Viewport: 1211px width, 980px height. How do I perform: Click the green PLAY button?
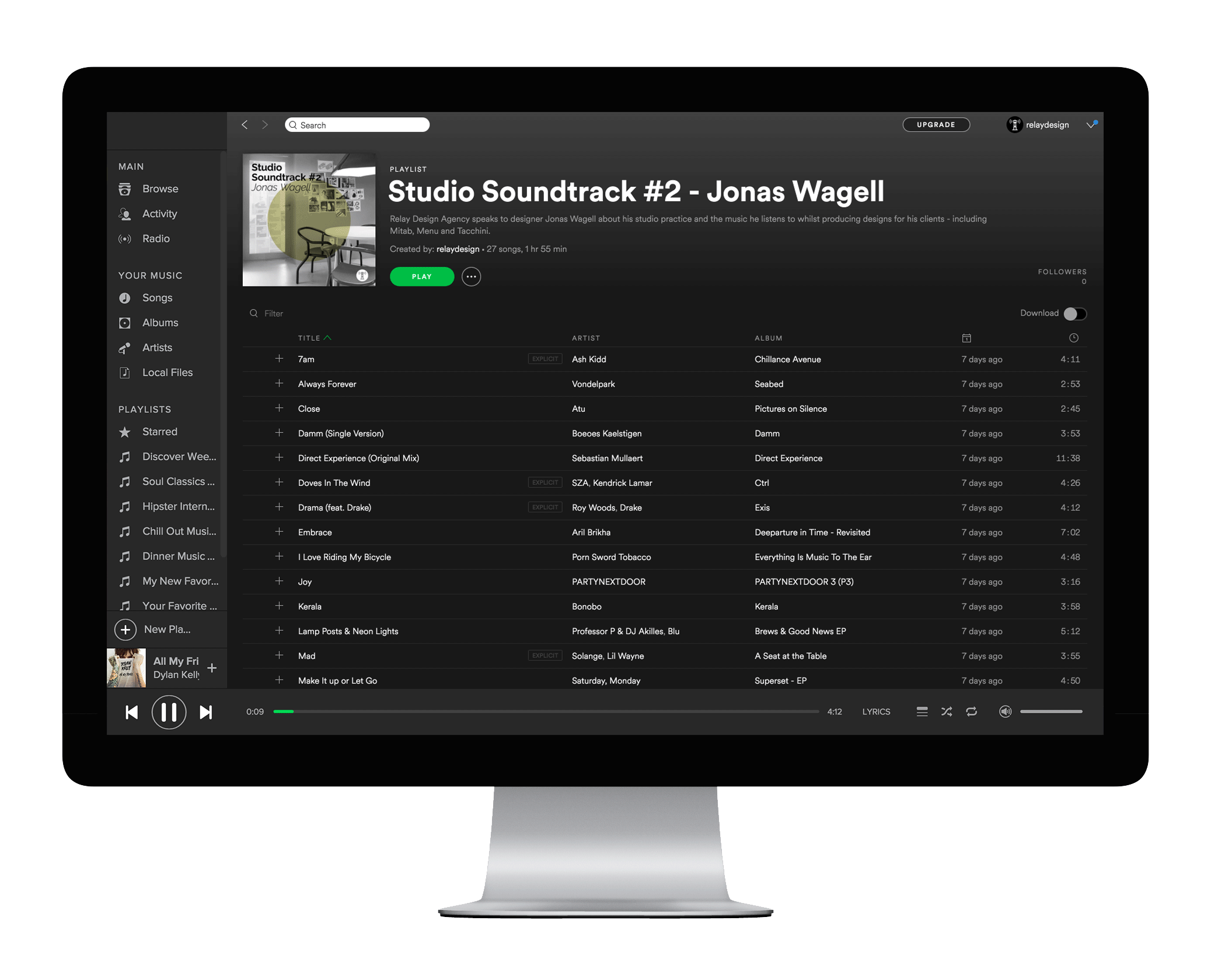click(421, 277)
